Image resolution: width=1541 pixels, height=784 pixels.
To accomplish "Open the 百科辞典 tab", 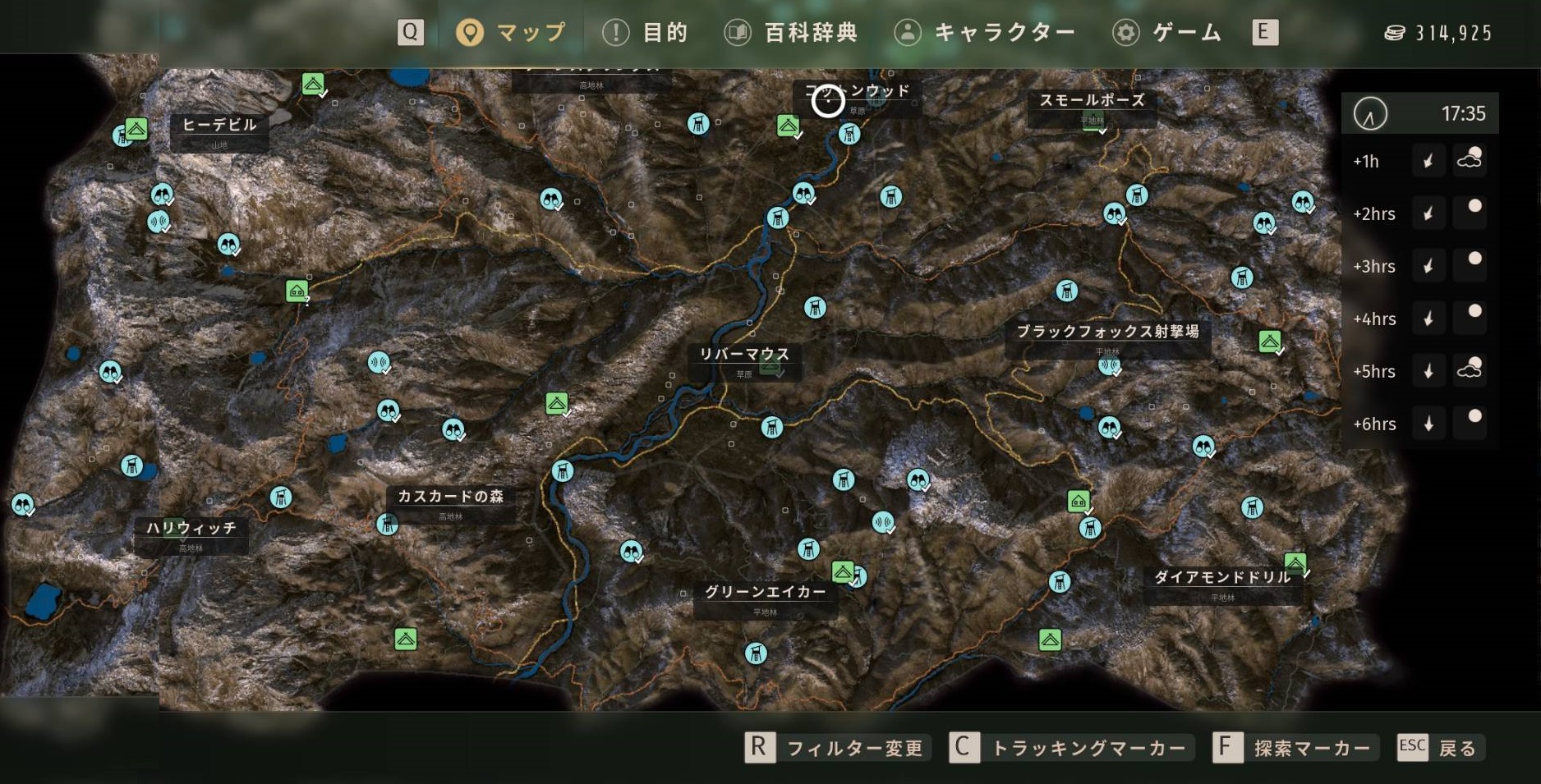I will (x=791, y=33).
